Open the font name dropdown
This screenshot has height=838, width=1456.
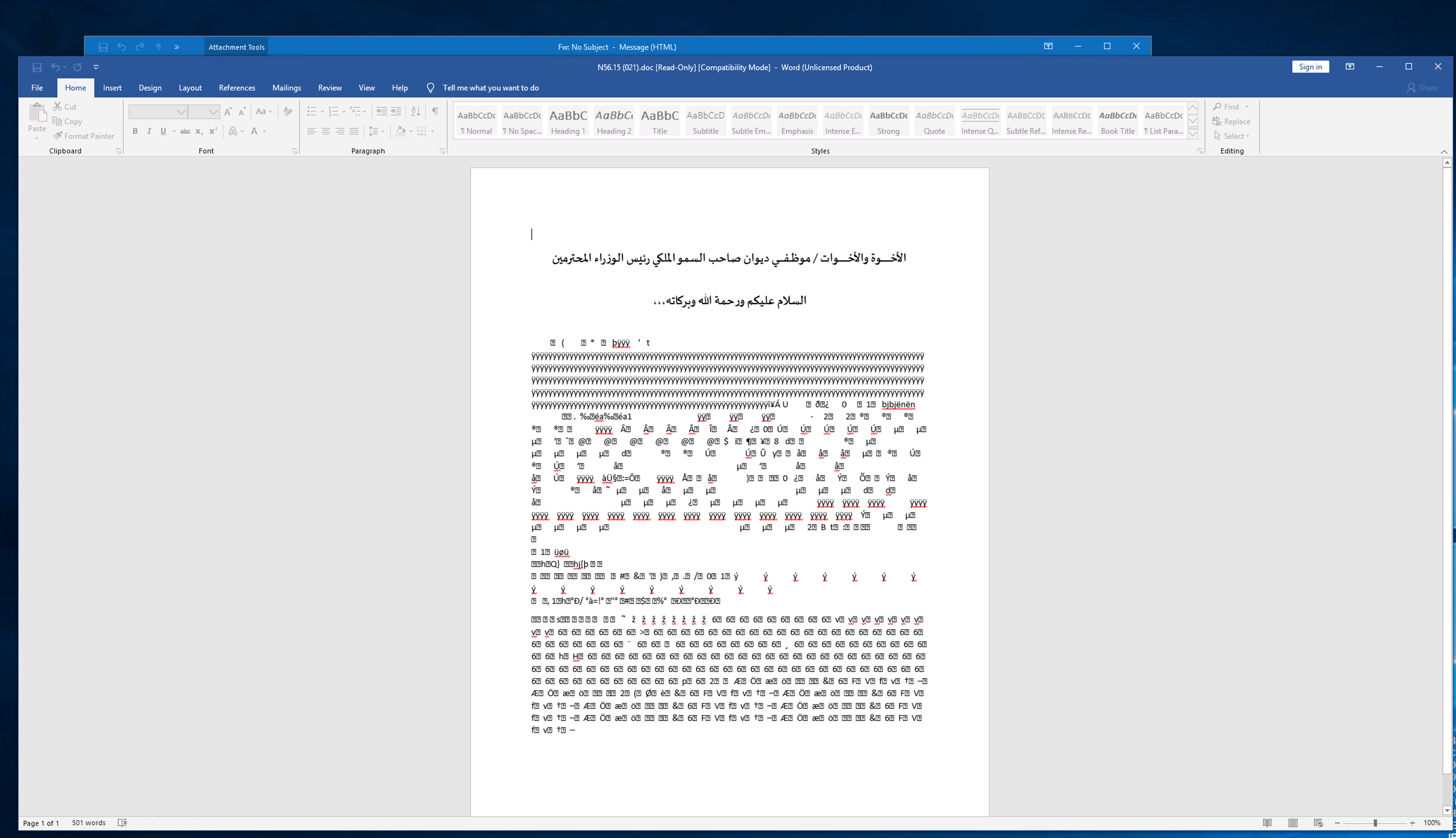tap(181, 112)
